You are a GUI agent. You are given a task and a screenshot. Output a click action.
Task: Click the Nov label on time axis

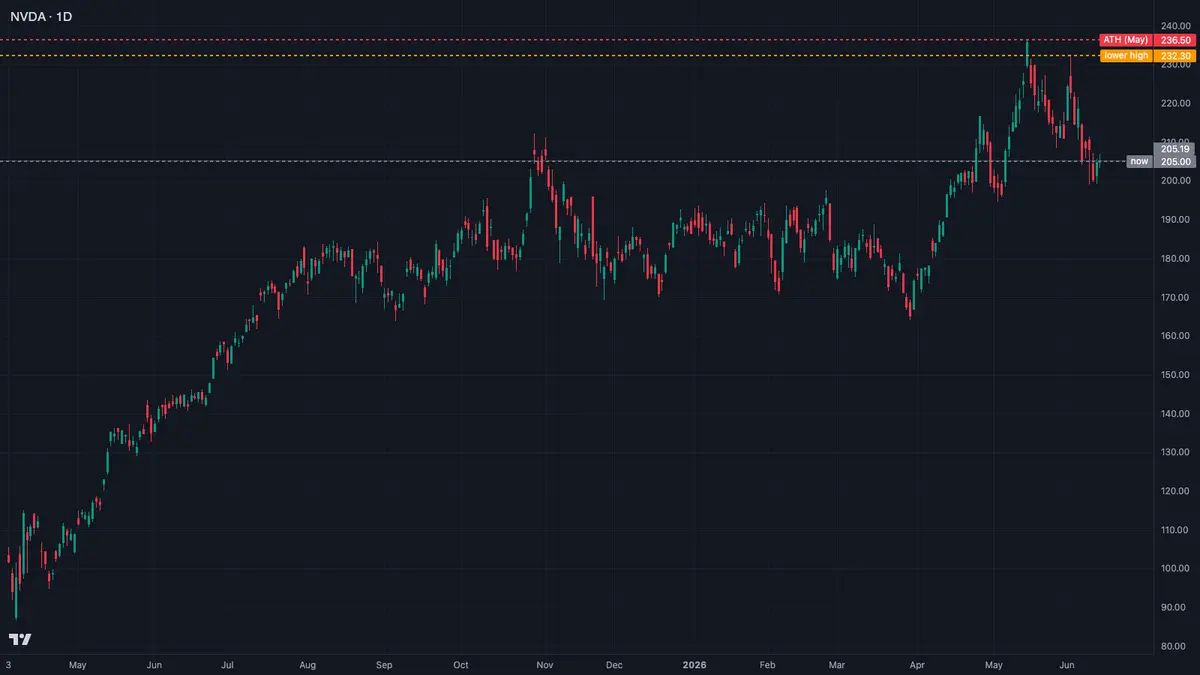545,664
